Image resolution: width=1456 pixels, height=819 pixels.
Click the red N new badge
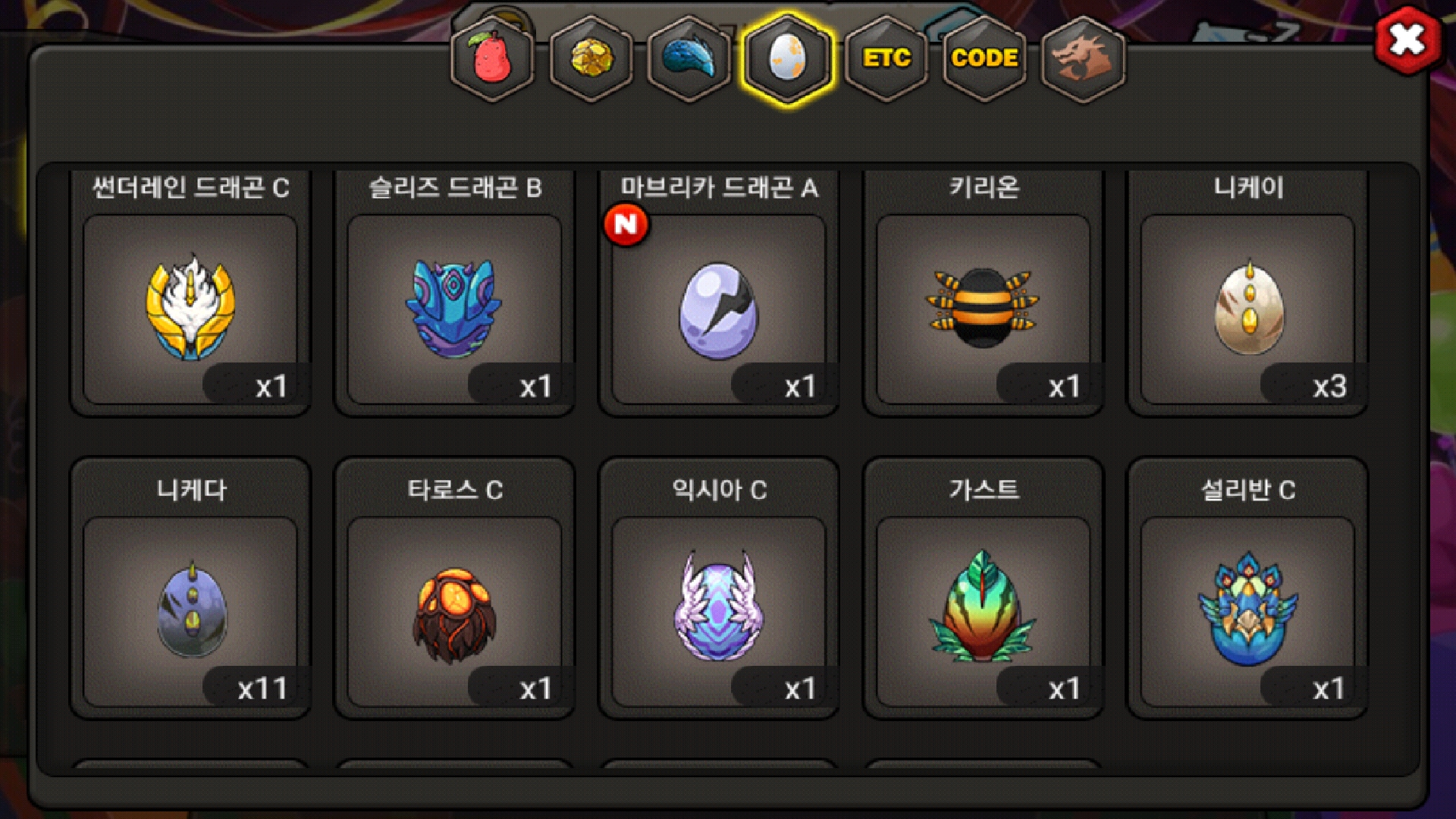(626, 224)
